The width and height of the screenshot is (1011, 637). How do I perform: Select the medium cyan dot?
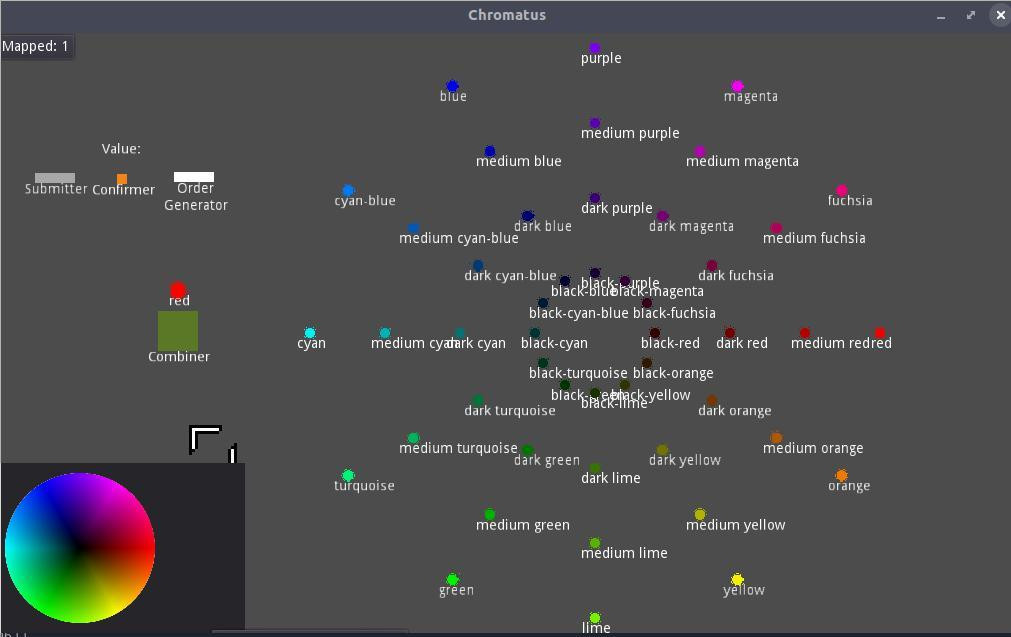tap(385, 333)
